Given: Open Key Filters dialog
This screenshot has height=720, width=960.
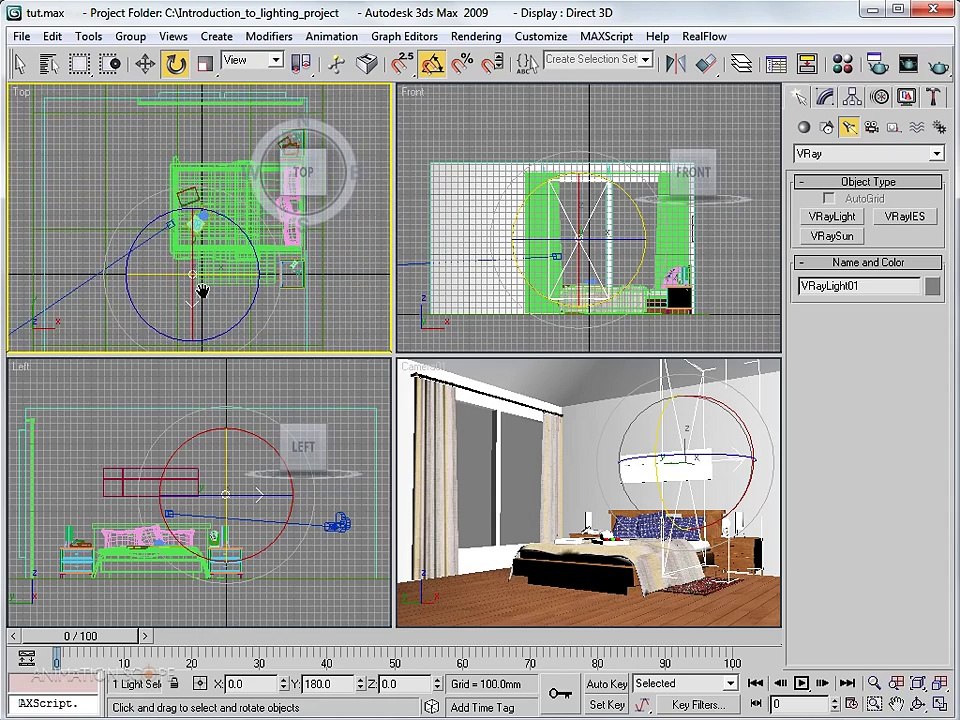Looking at the screenshot, I should [698, 705].
